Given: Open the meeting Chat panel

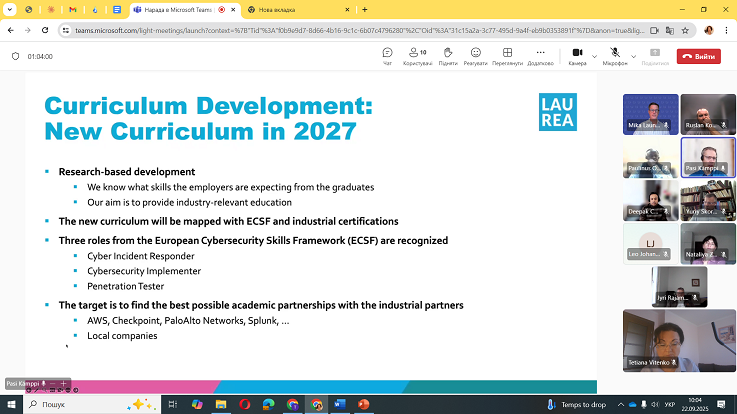Looking at the screenshot, I should pos(387,55).
